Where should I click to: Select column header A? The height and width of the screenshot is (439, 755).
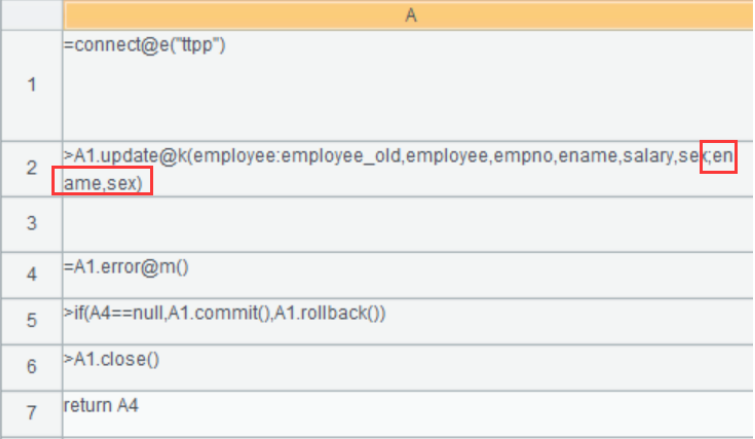(409, 16)
